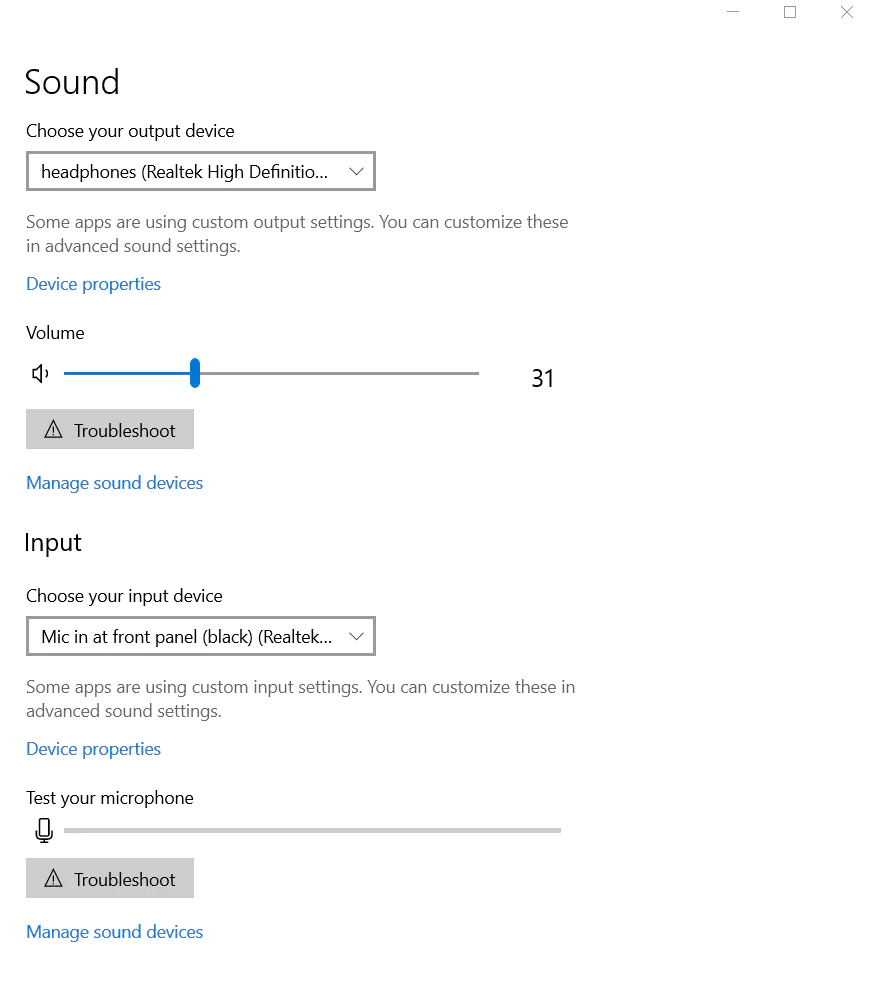Click the warning triangle on the output Troubleshoot button
Image resolution: width=872 pixels, height=981 pixels.
tap(54, 431)
